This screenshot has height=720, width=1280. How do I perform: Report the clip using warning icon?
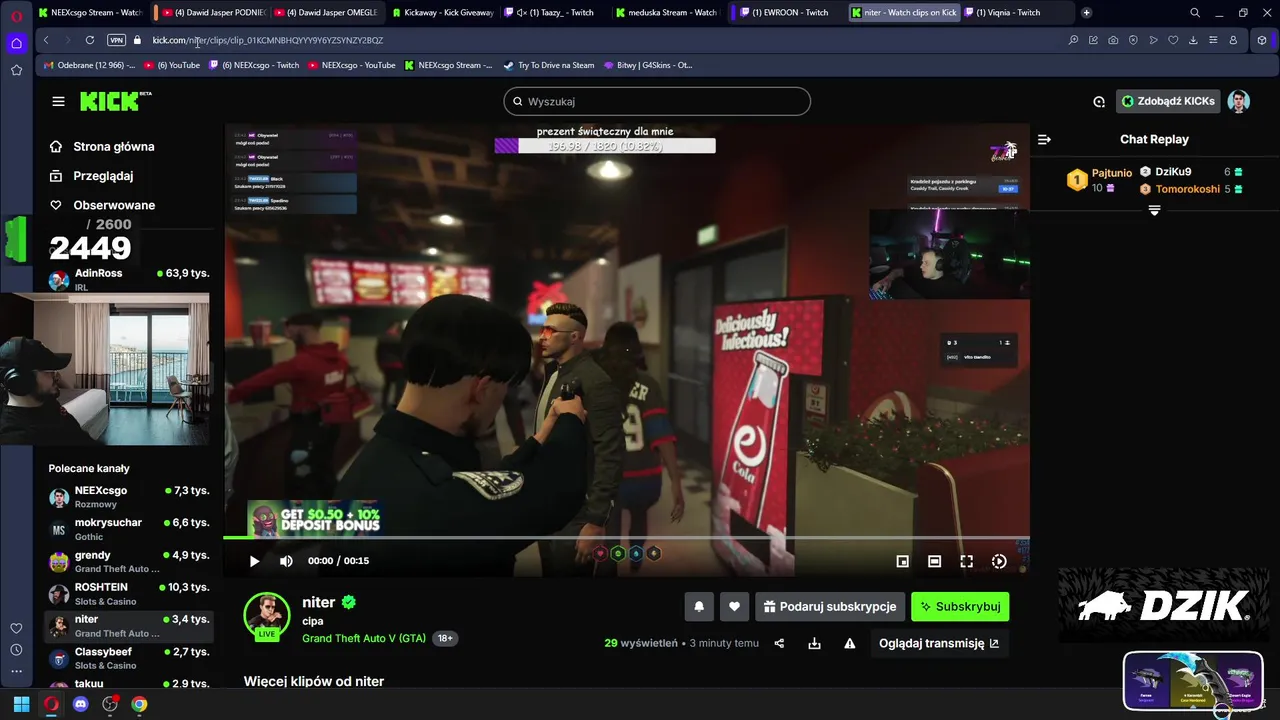click(x=849, y=643)
